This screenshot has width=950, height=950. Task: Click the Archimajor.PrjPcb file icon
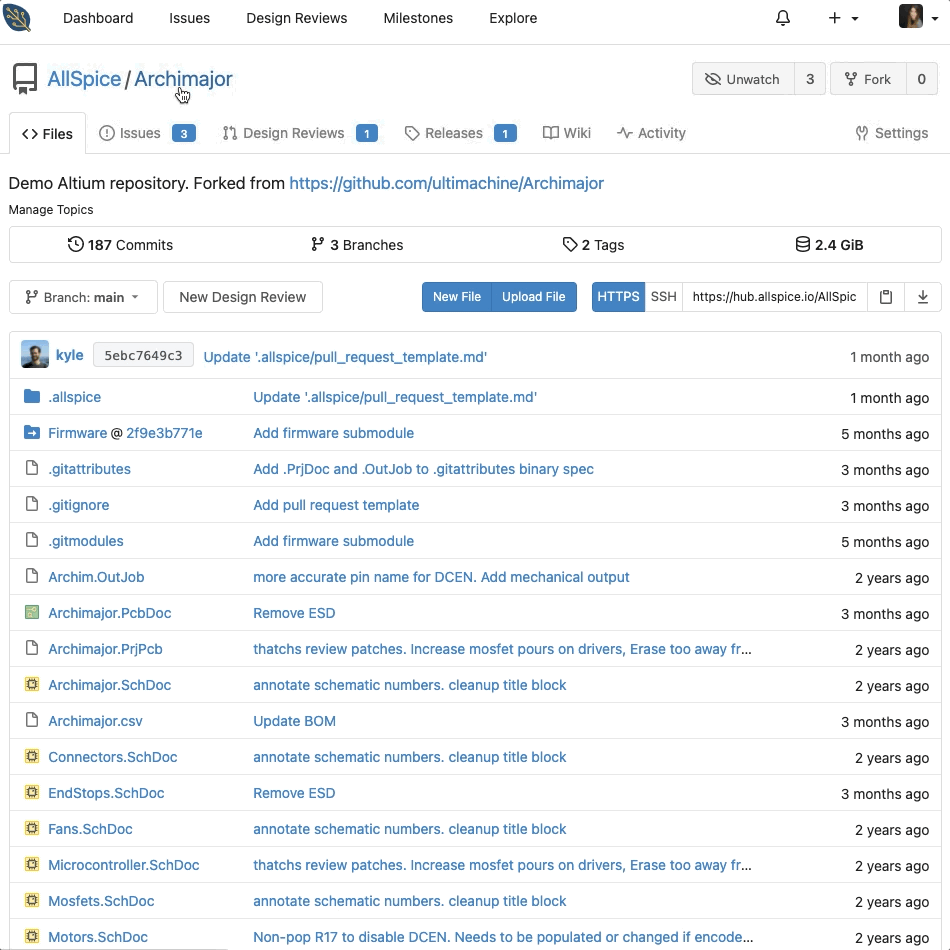(32, 648)
